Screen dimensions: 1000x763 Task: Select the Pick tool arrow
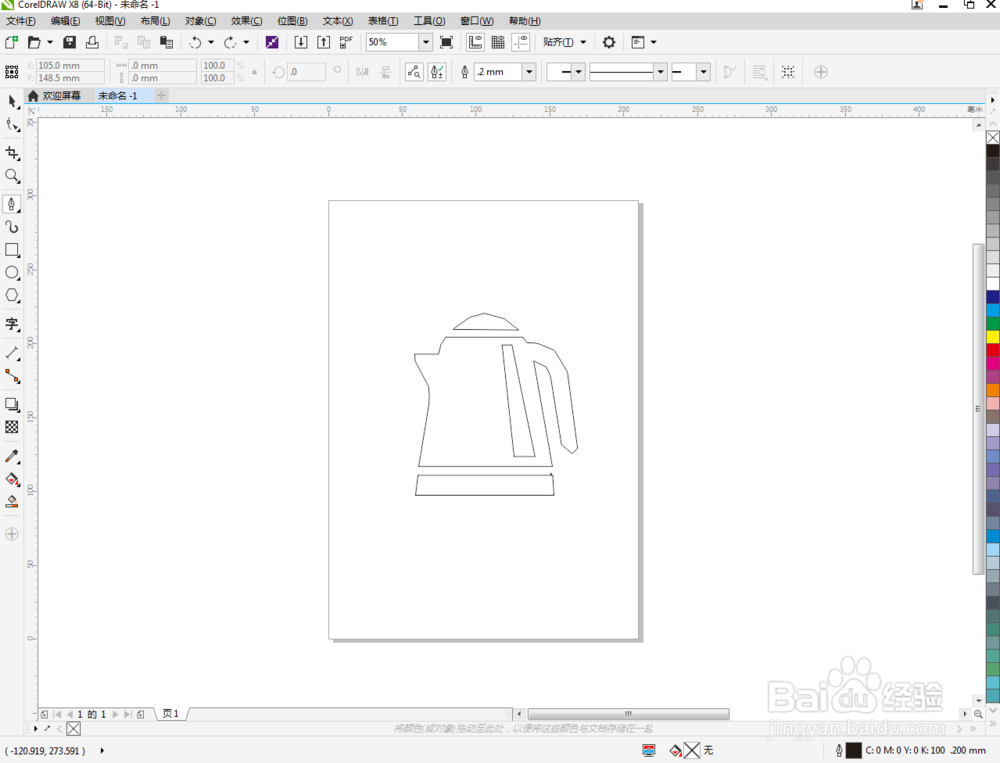click(x=12, y=102)
